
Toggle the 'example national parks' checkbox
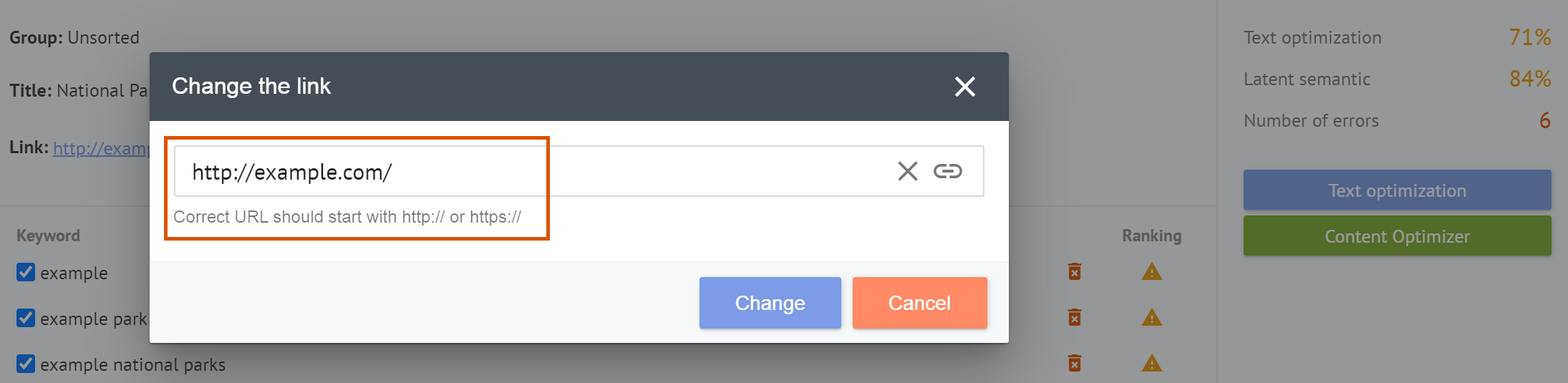click(26, 364)
